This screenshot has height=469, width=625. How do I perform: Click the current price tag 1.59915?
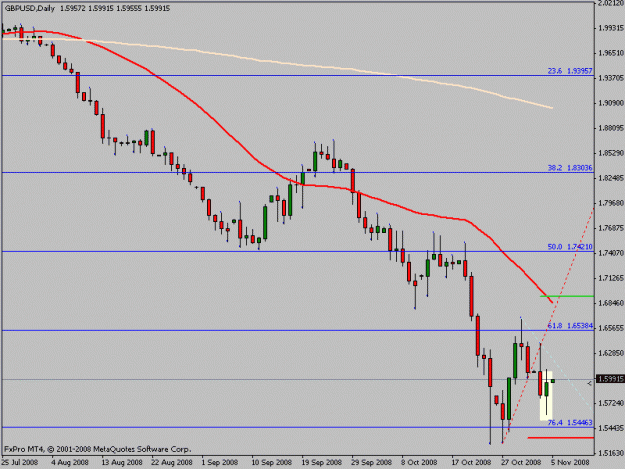click(610, 379)
